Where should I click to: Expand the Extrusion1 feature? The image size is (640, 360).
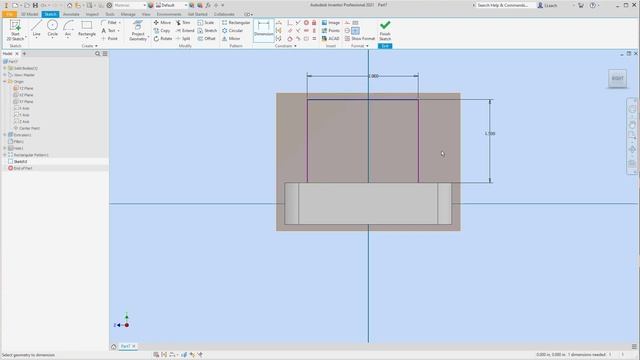click(5, 135)
